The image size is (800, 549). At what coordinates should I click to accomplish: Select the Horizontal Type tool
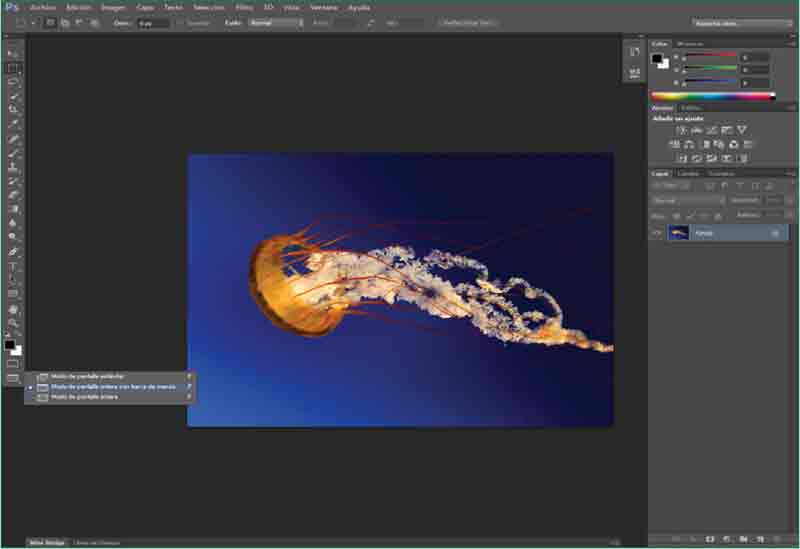(x=13, y=266)
